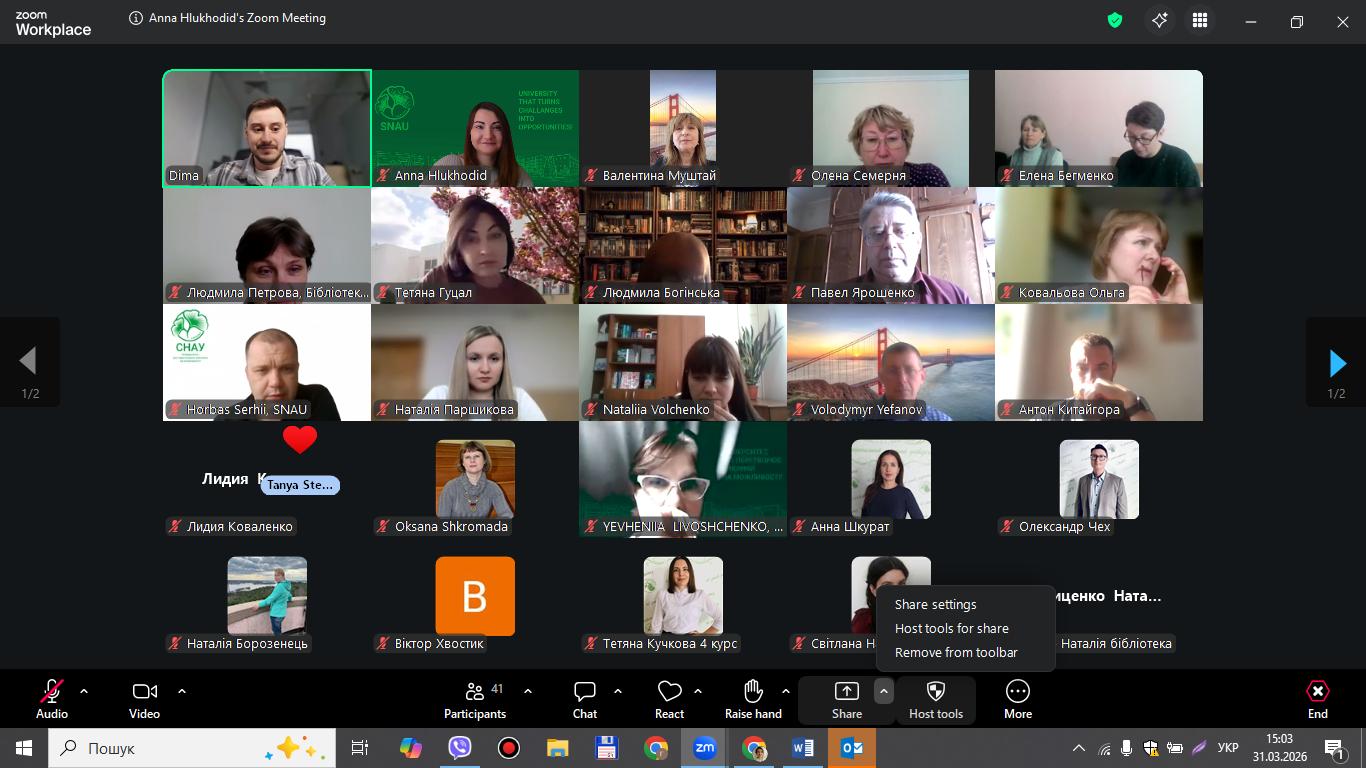Expand the React options chevron
Viewport: 1366px width, 768px height.
(x=698, y=691)
